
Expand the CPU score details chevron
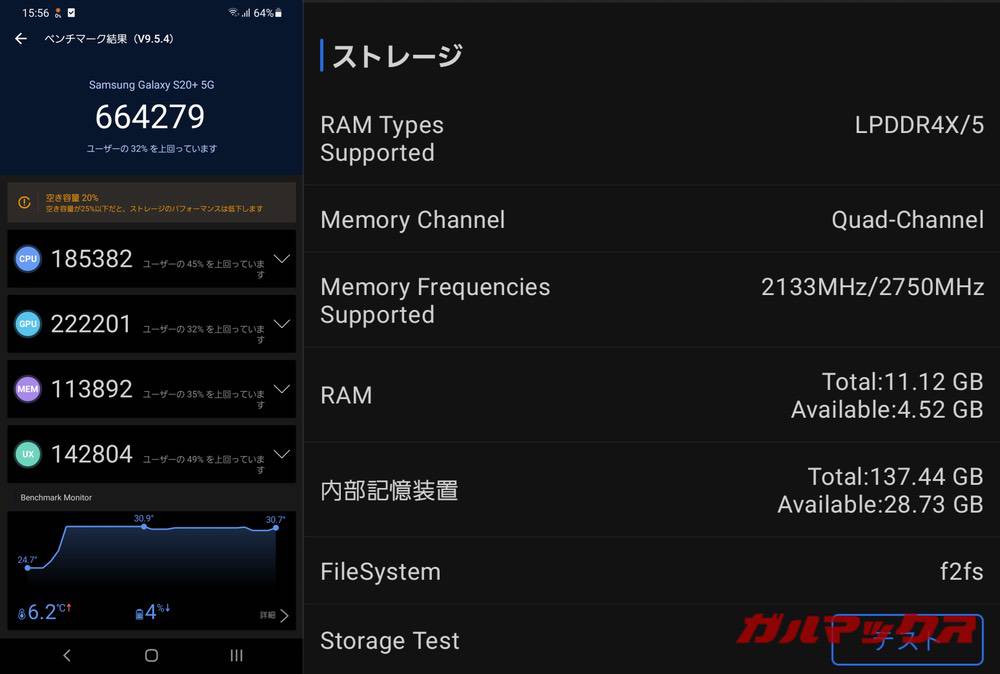click(x=281, y=258)
